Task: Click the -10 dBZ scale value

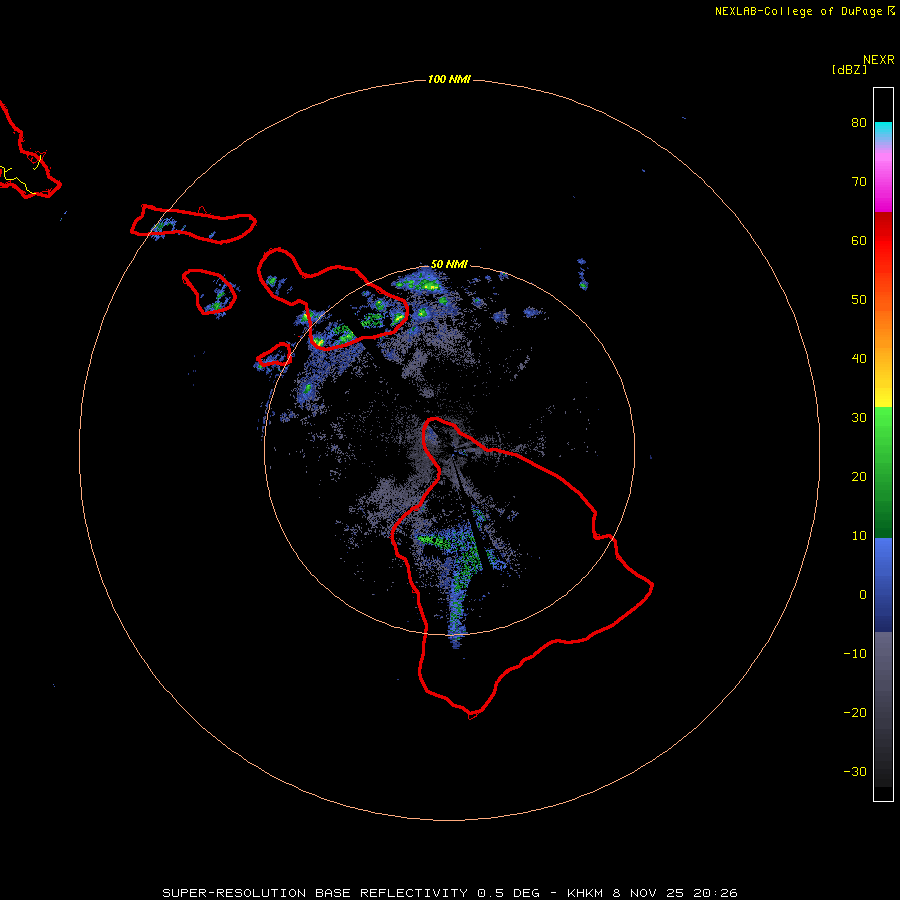Action: coord(855,654)
